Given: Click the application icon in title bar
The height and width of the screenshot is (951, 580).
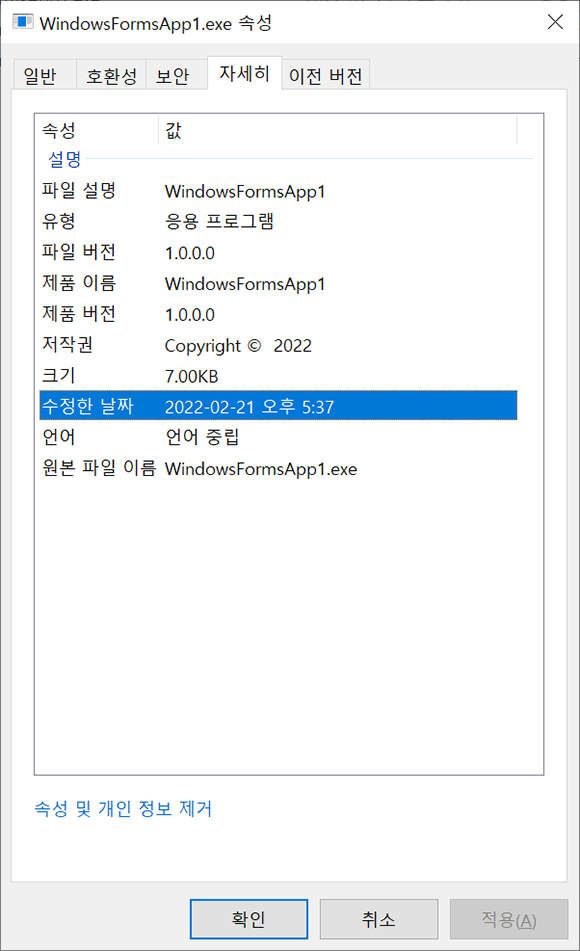Looking at the screenshot, I should tap(23, 22).
